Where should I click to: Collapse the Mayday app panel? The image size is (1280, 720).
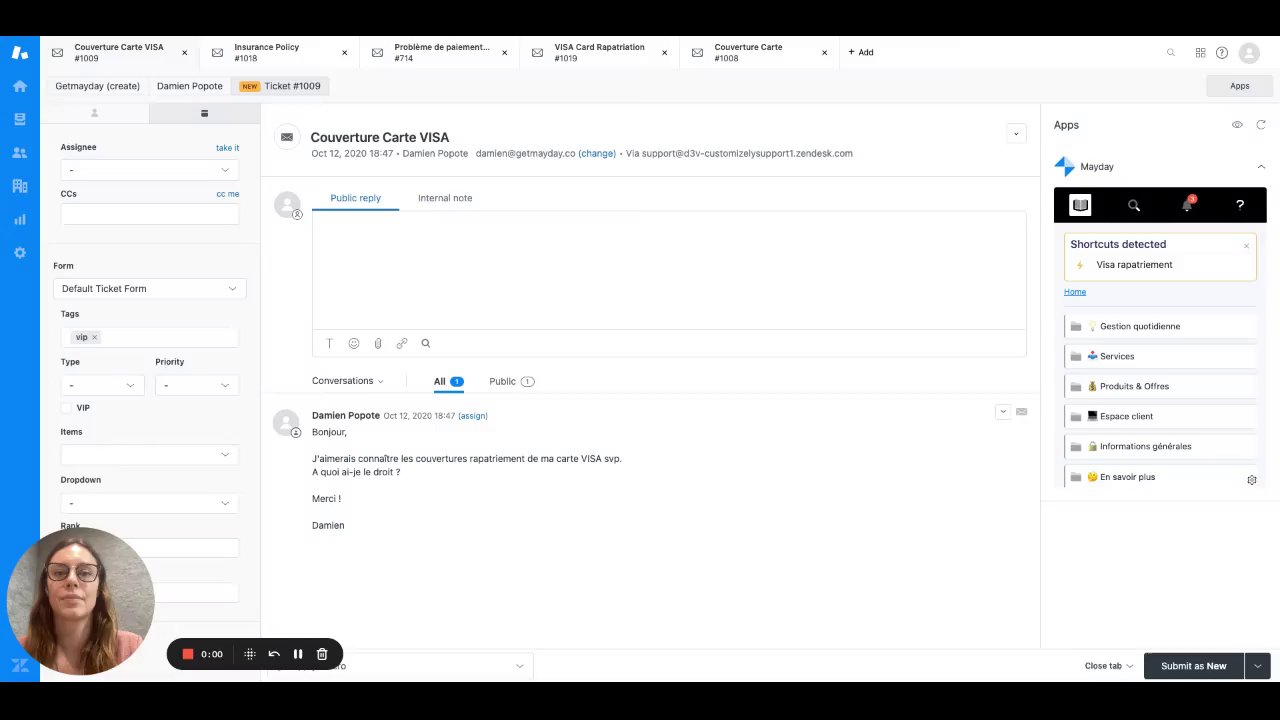pos(1261,167)
